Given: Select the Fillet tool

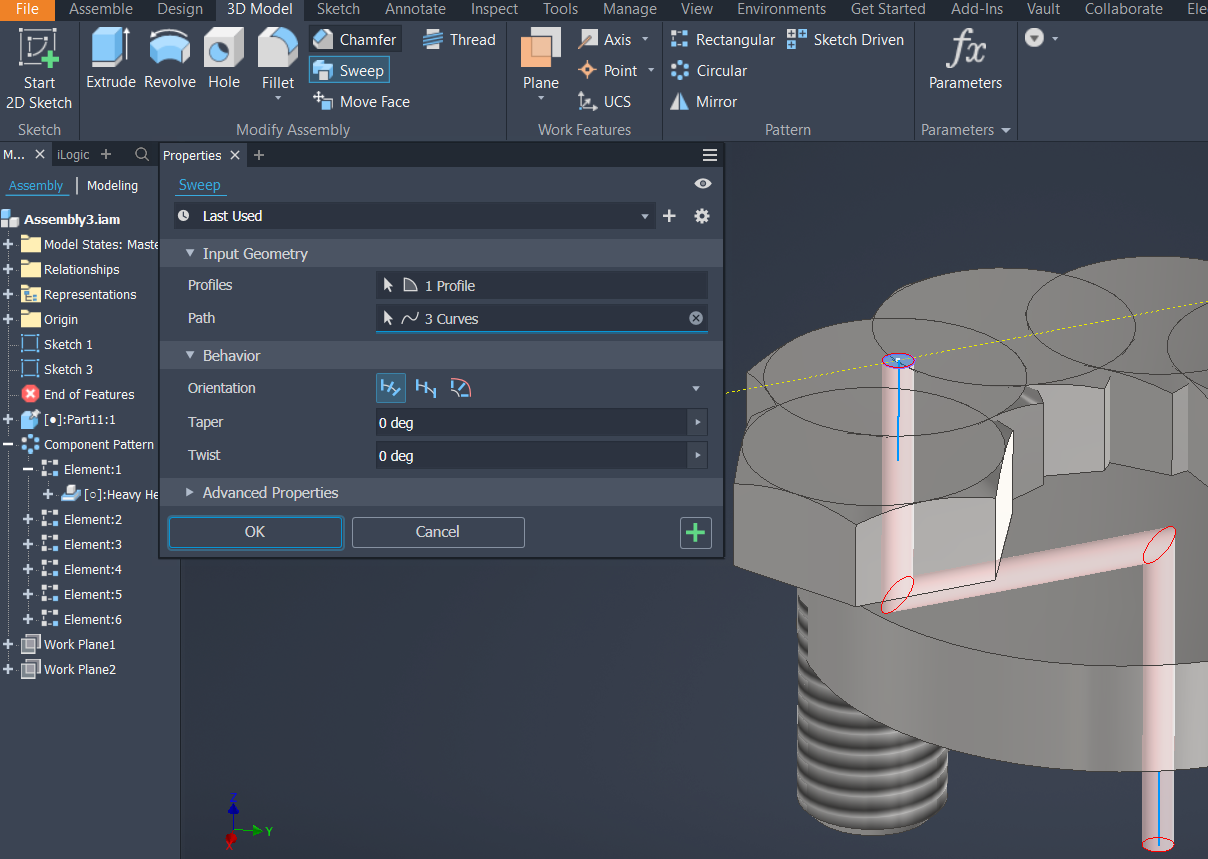Looking at the screenshot, I should point(277,57).
